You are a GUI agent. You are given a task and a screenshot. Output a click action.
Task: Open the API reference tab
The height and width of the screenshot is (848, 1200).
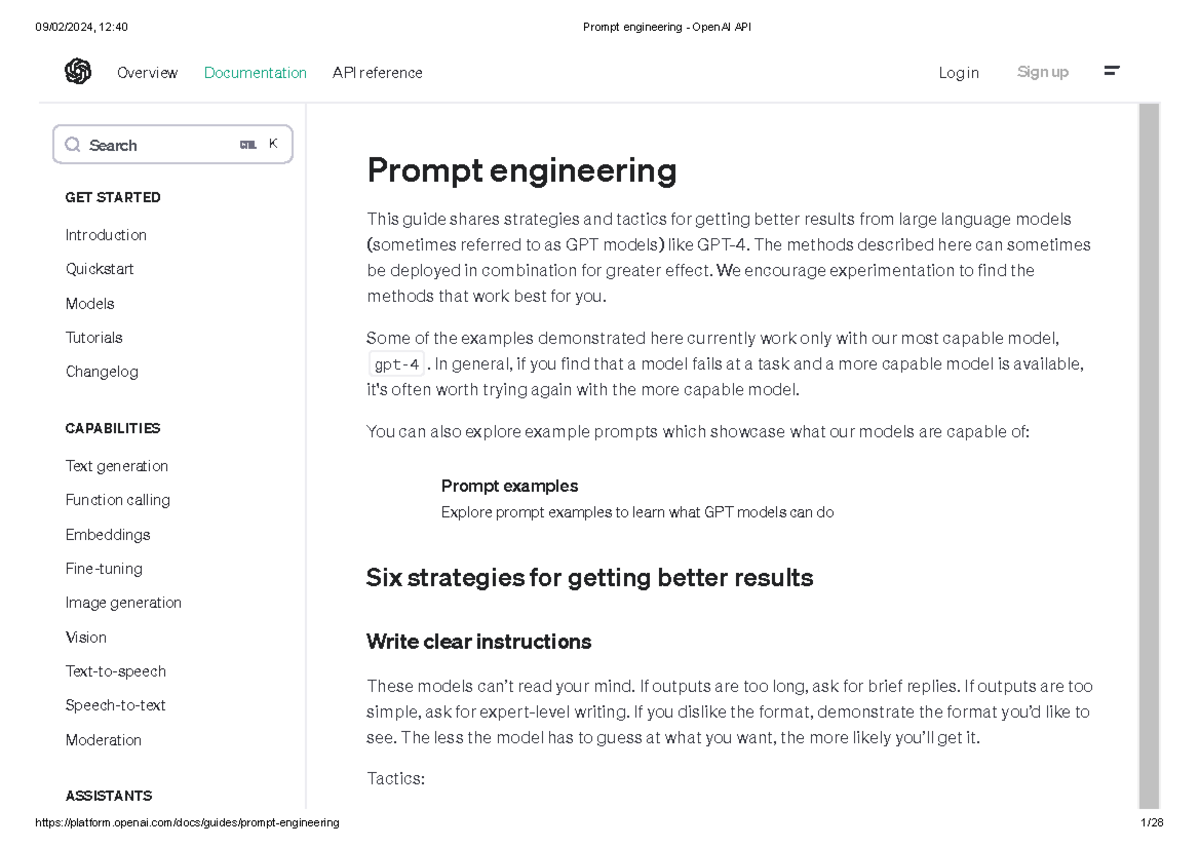(x=377, y=73)
